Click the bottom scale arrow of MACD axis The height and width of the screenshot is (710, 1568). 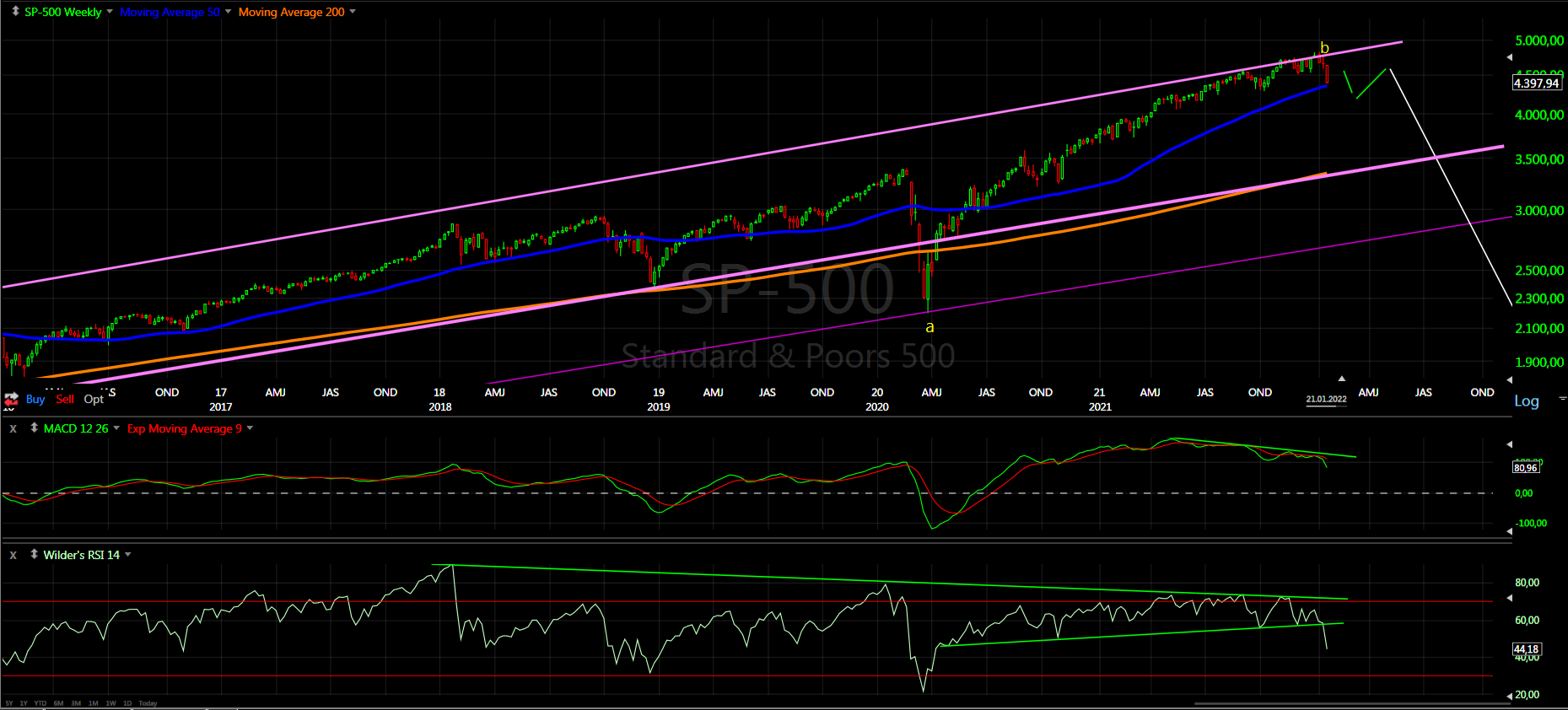(x=1510, y=531)
